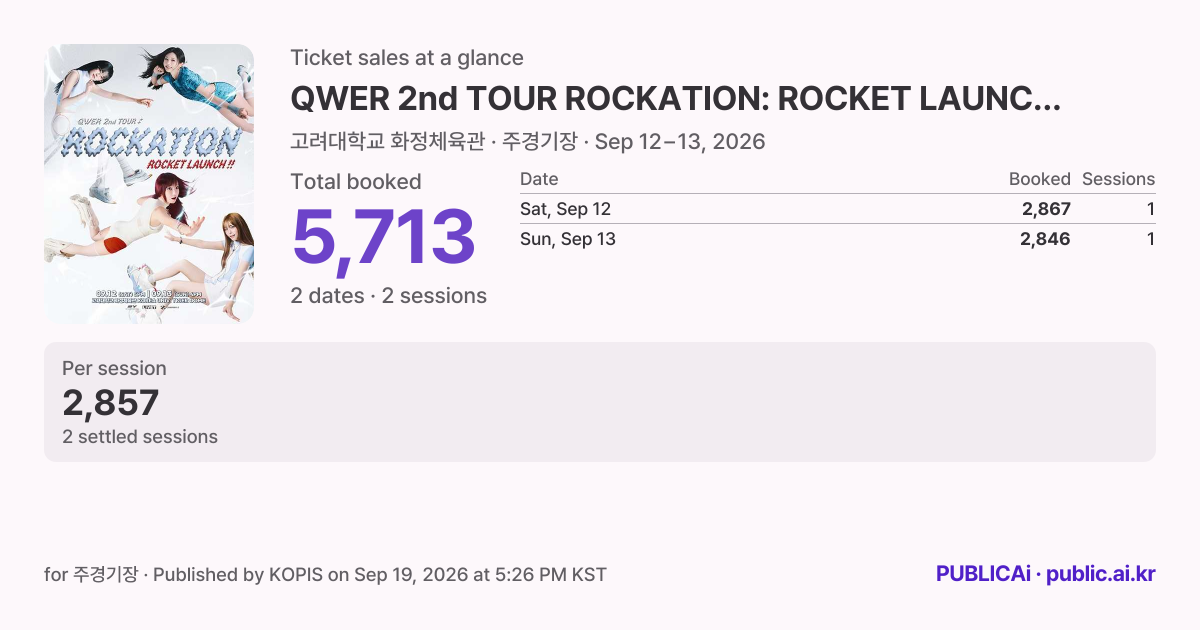The image size is (1200, 630).
Task: Click the Published by KOPIS footer text
Action: click(x=325, y=574)
